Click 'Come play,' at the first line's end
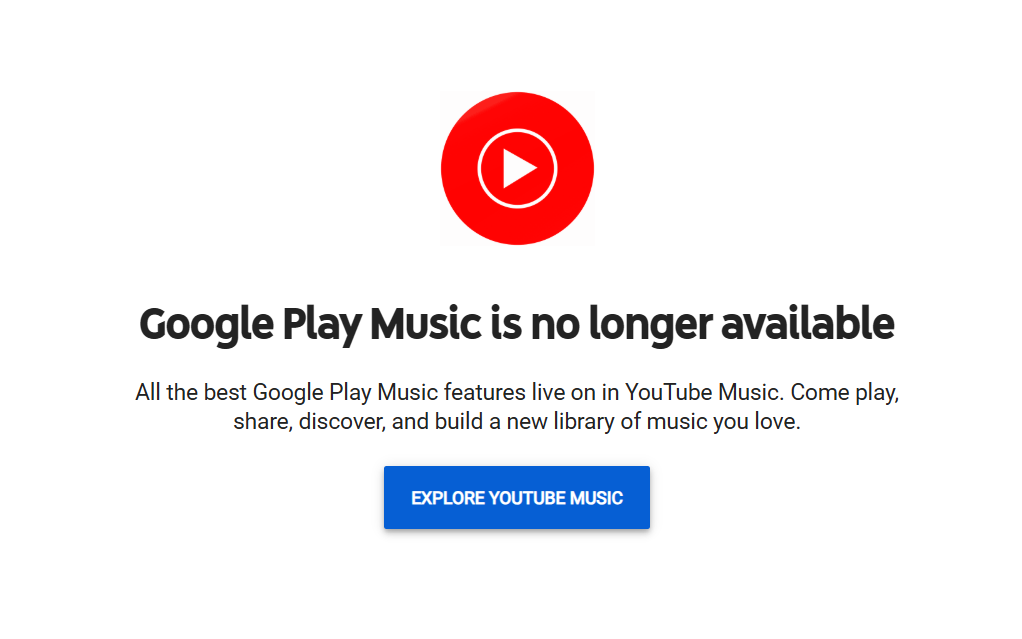Viewport: 1022px width, 639px height. point(845,393)
